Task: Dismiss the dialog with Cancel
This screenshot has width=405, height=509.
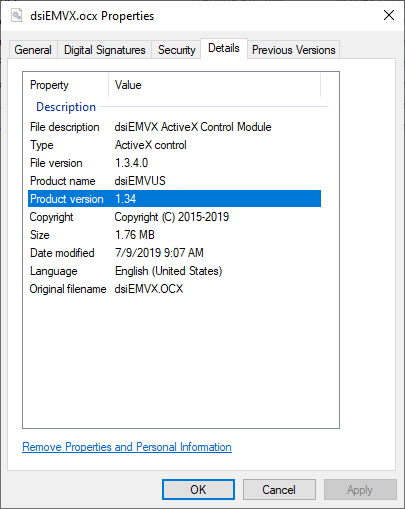Action: 279,490
